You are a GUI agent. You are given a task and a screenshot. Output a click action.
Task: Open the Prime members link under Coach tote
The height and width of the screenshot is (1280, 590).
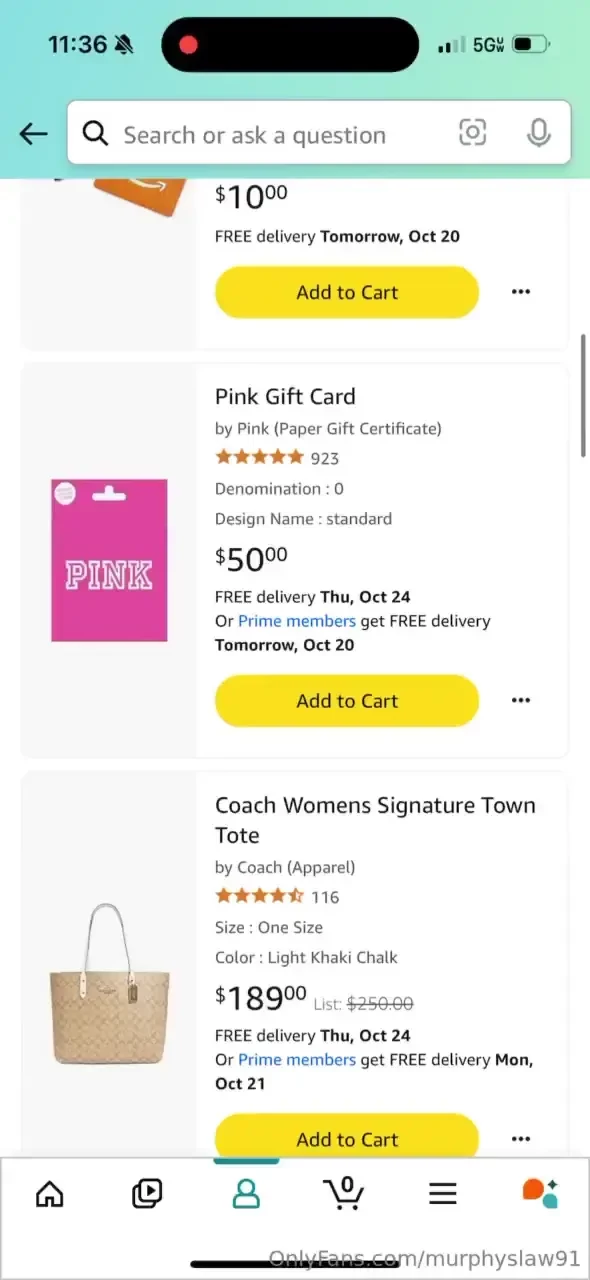click(296, 1059)
